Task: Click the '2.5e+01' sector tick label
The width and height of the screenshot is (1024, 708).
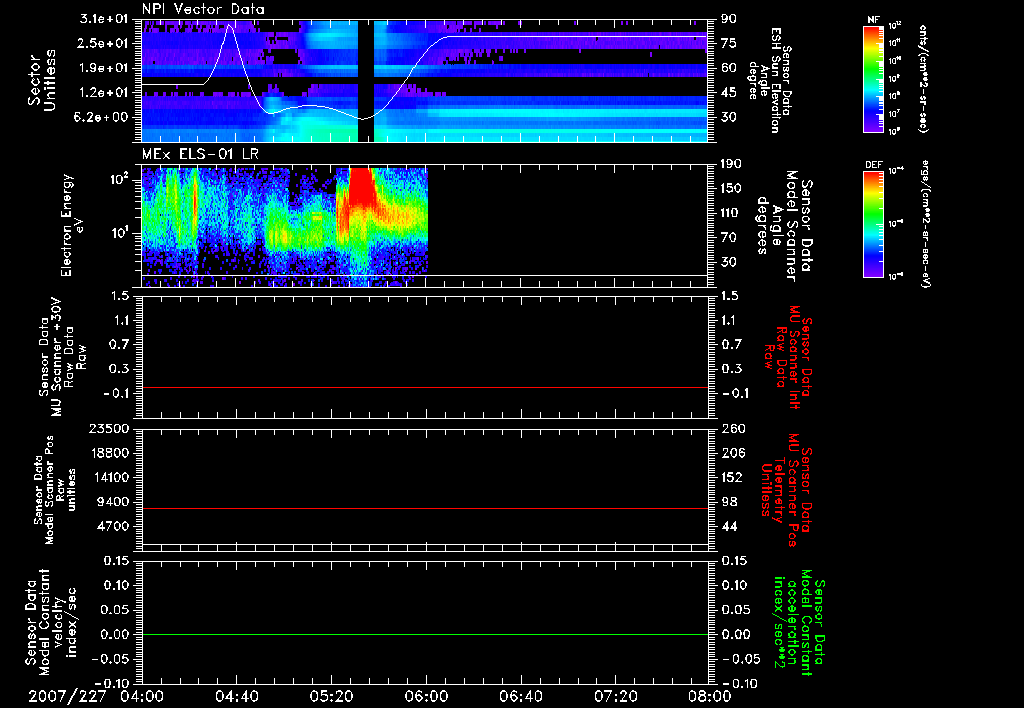Action: pos(104,43)
